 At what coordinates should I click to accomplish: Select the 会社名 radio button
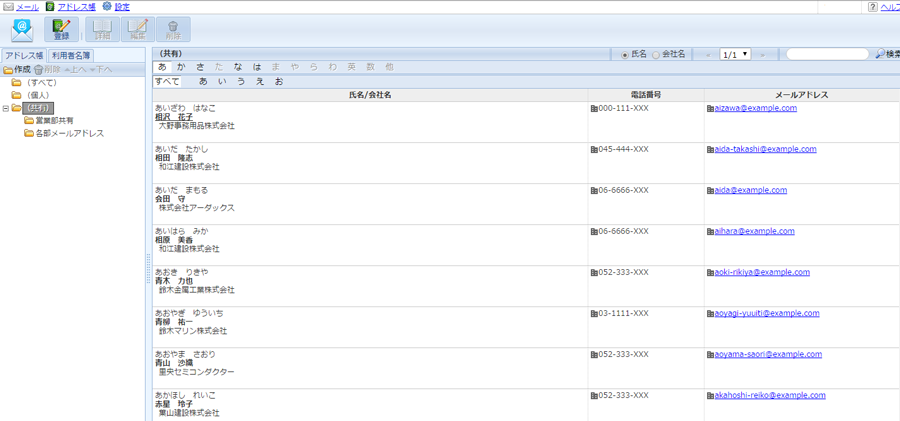click(x=656, y=55)
